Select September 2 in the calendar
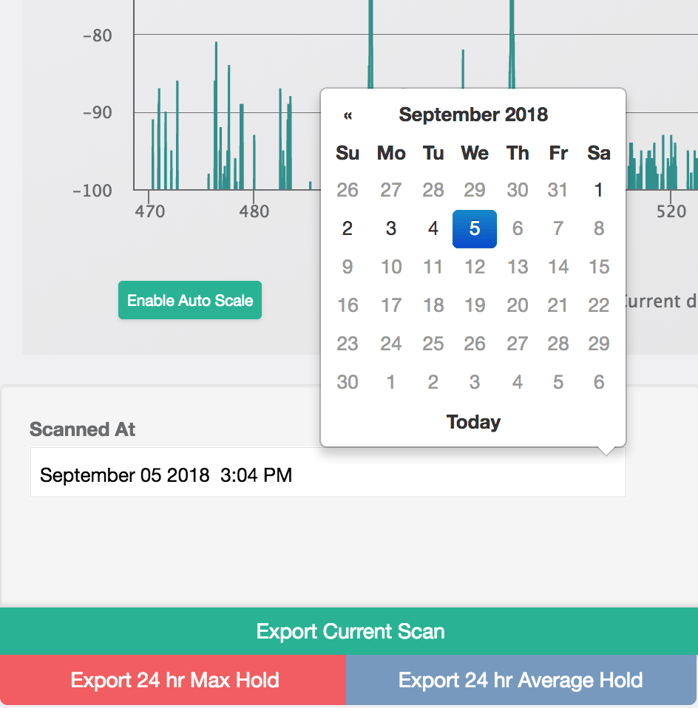The width and height of the screenshot is (698, 708). coord(347,228)
